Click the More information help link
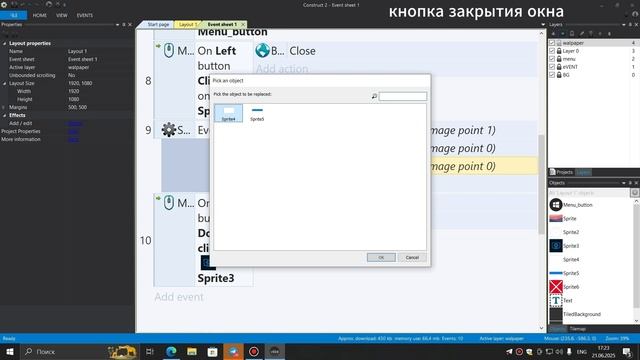This screenshot has width=640, height=360. (x=73, y=139)
